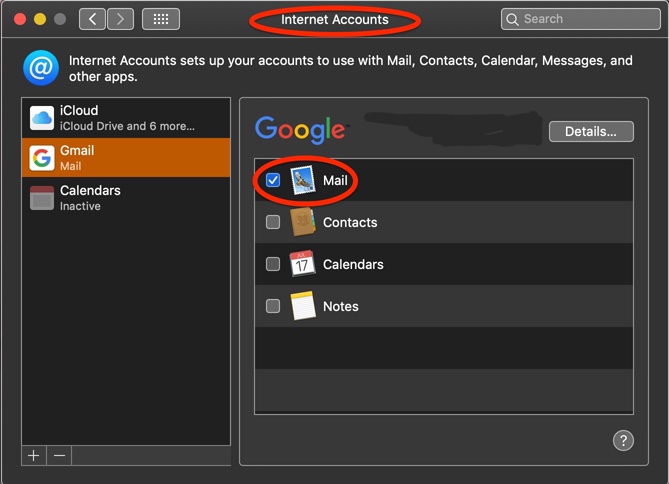Click the 'Mail' label in services list
This screenshot has width=669, height=484.
[335, 181]
